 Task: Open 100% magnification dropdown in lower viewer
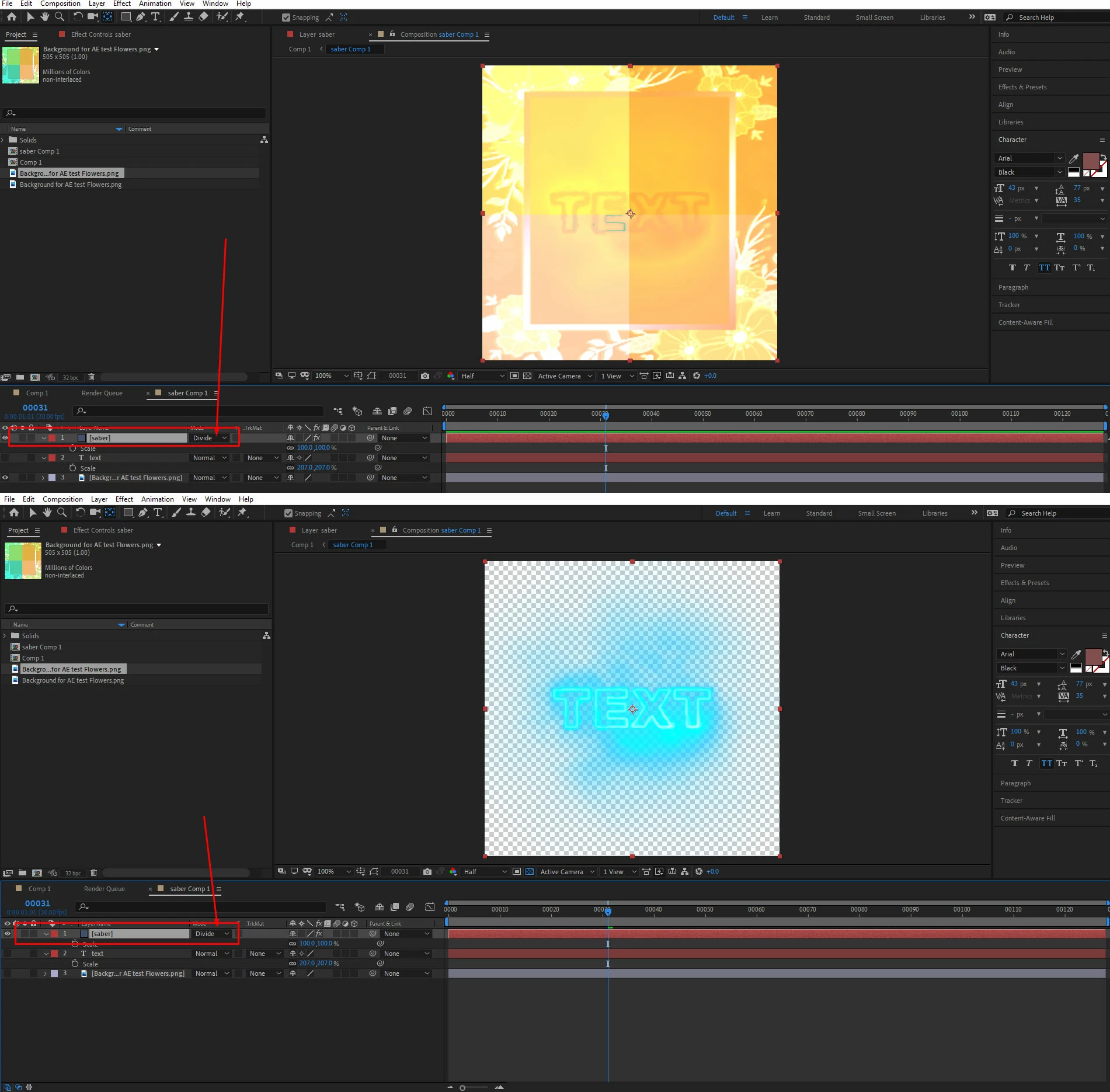click(x=334, y=872)
